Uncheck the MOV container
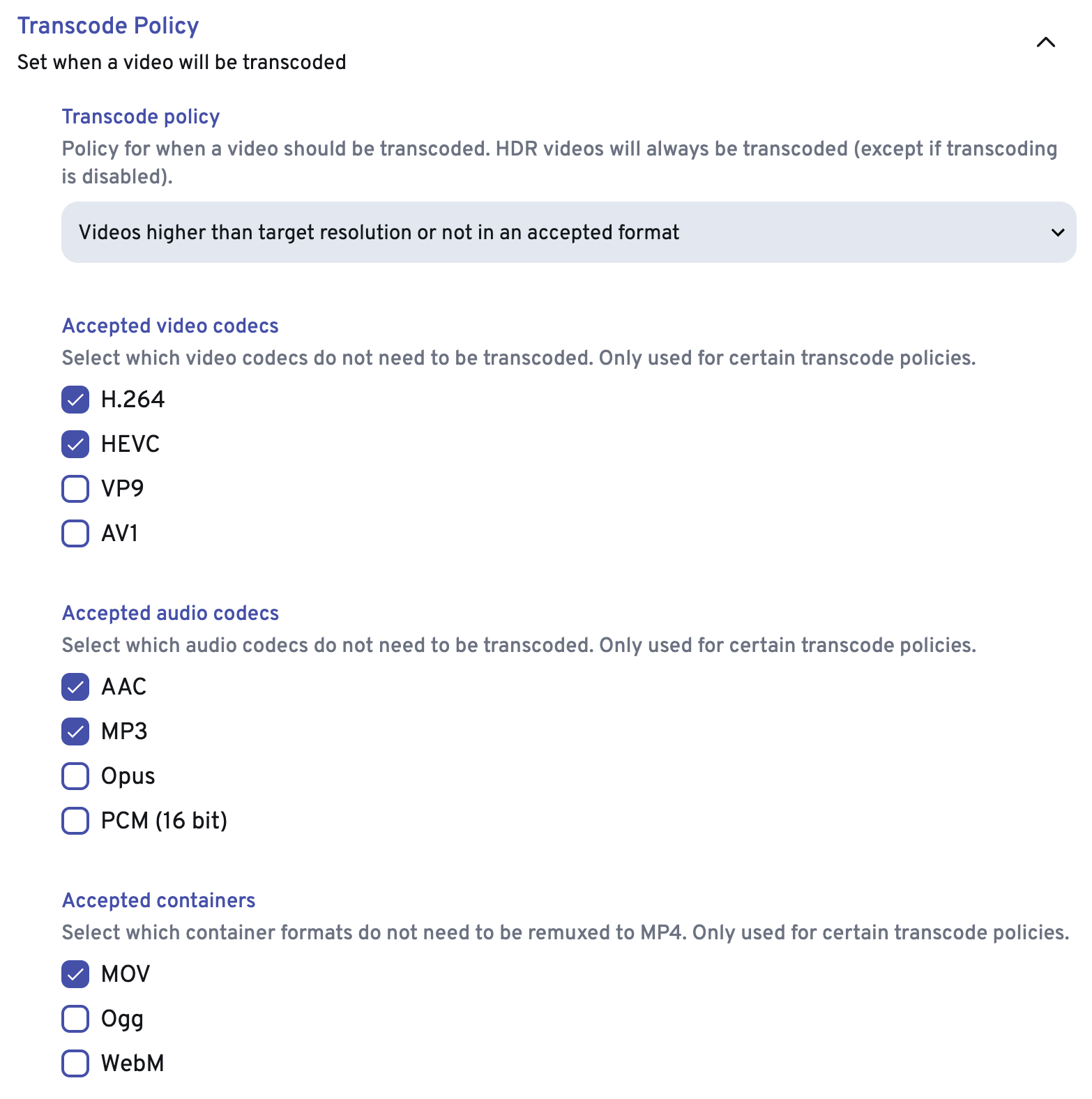The image size is (1092, 1099). click(x=75, y=974)
